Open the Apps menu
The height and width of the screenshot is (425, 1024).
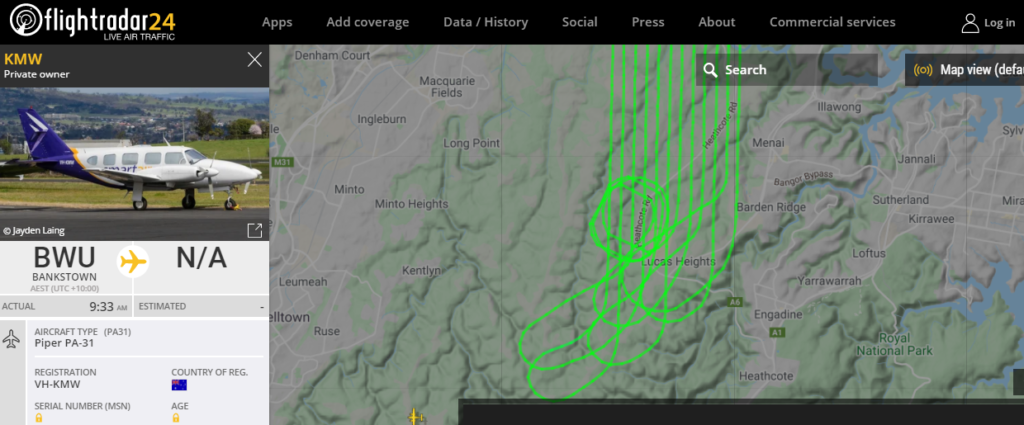tap(277, 22)
